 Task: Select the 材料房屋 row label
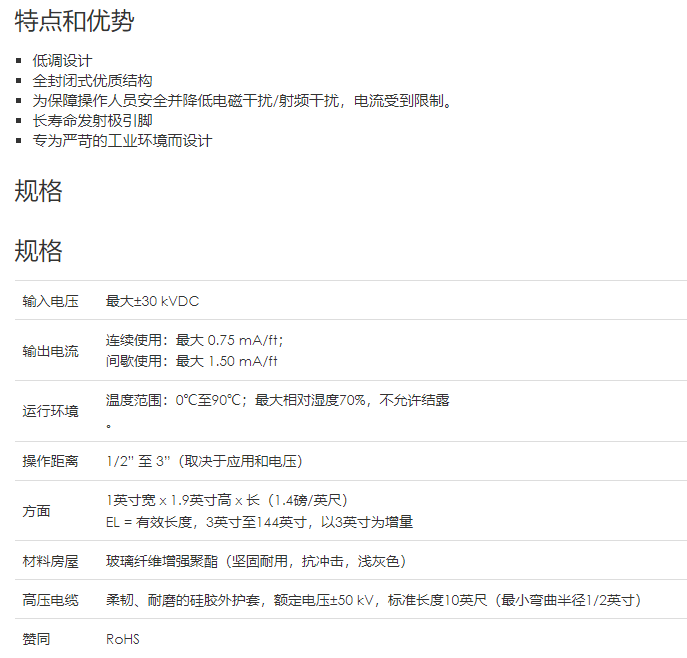[x=50, y=561]
